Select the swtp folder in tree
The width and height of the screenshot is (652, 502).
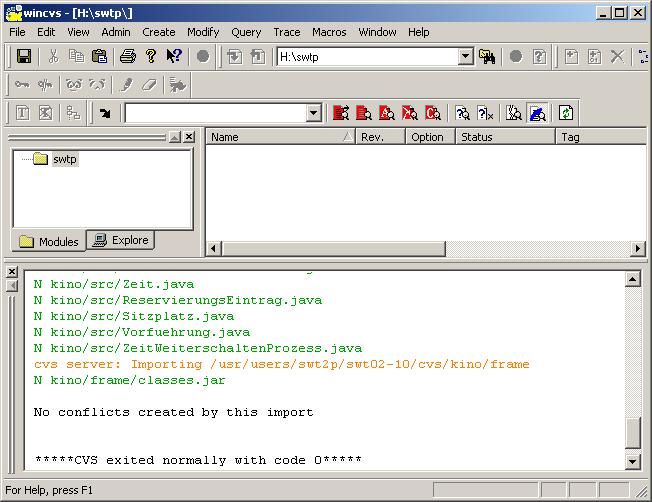pos(65,159)
